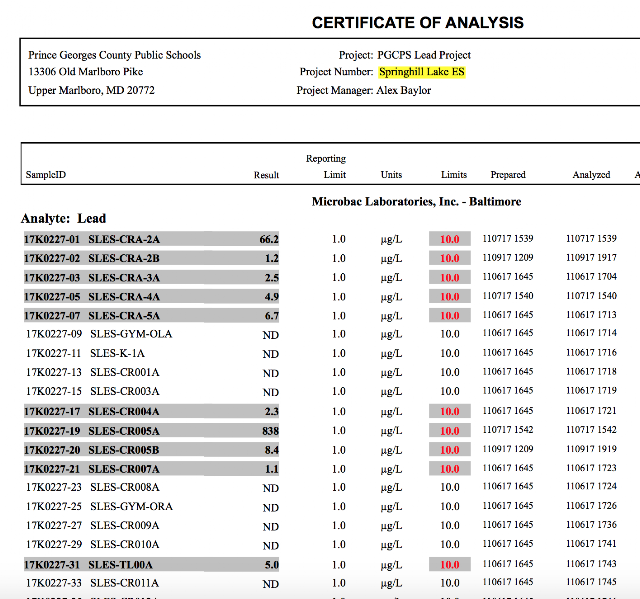Click the 838 result for SLES-CR005A
Viewport: 640px width, 599px height.
click(x=270, y=431)
